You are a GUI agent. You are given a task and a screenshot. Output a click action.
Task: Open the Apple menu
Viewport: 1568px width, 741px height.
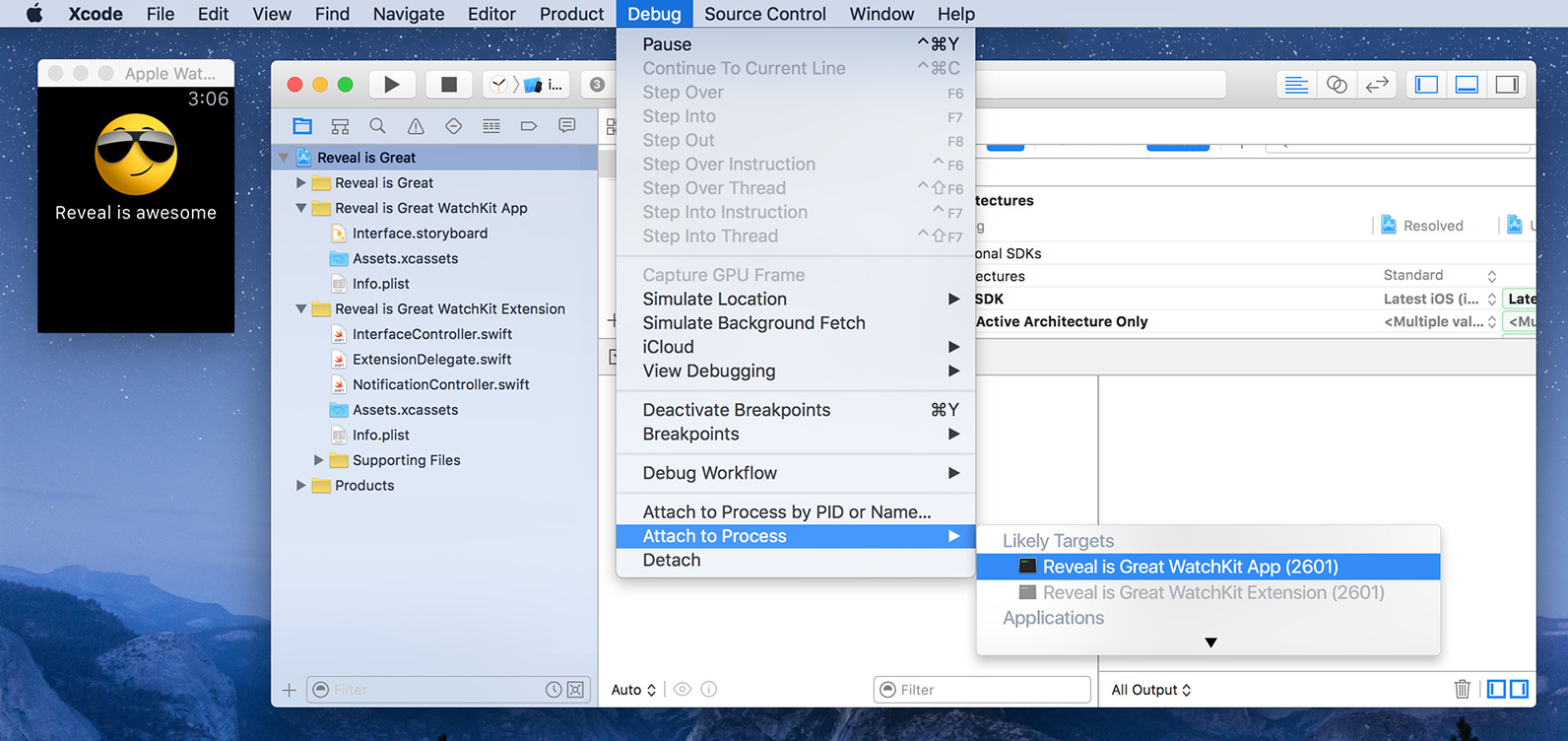click(x=34, y=14)
